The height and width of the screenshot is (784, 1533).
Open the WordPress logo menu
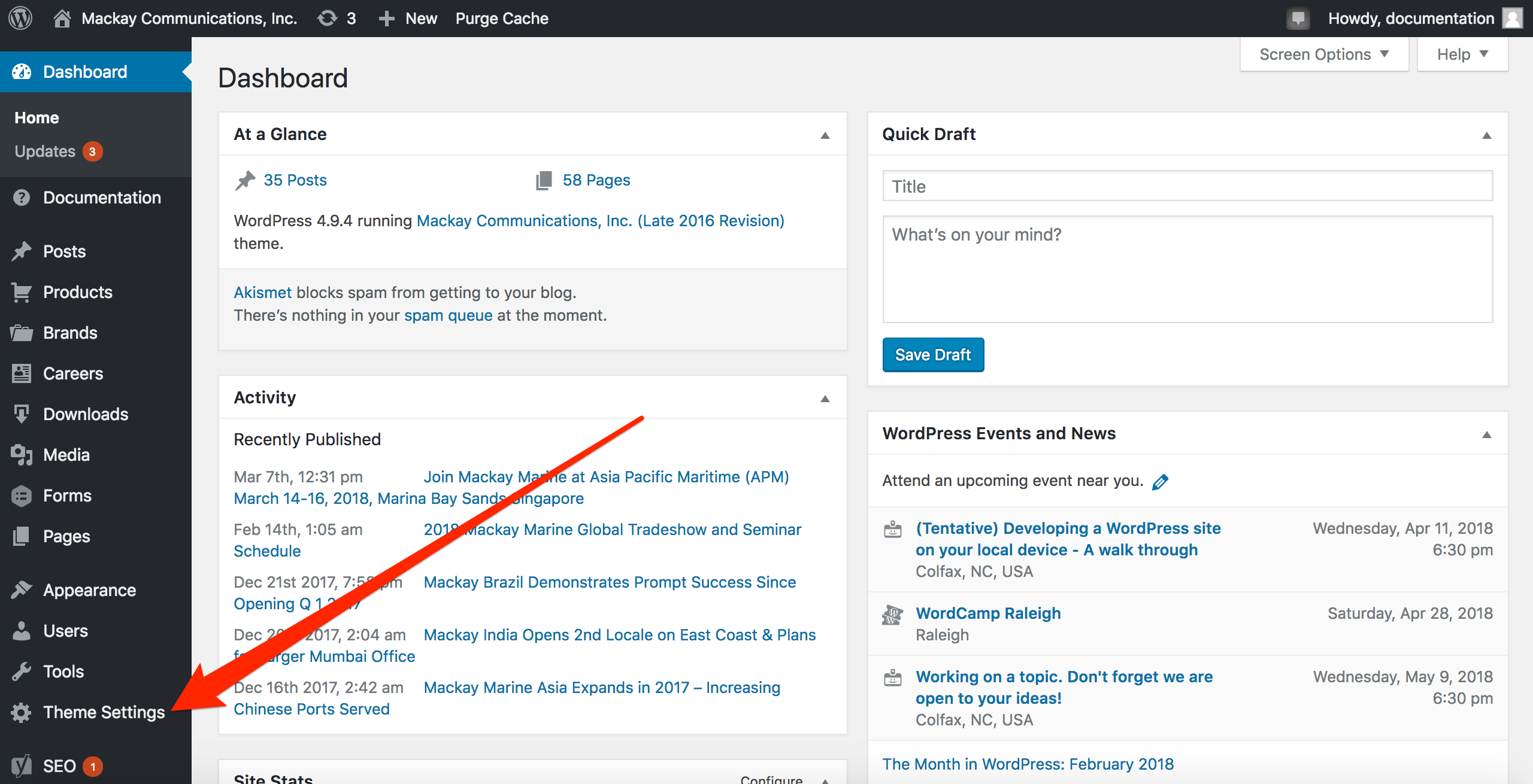(20, 18)
